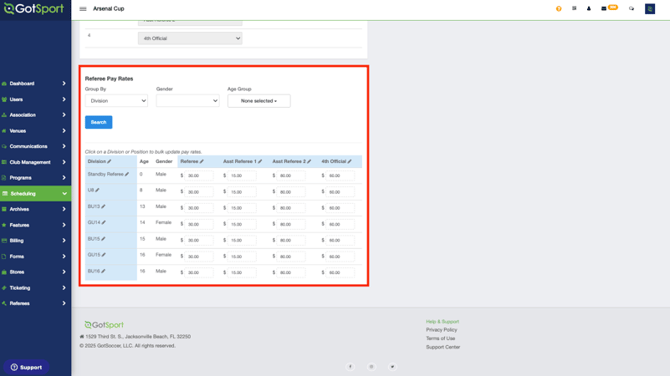
Task: Edit the GU15 division pencil icon
Action: point(104,255)
